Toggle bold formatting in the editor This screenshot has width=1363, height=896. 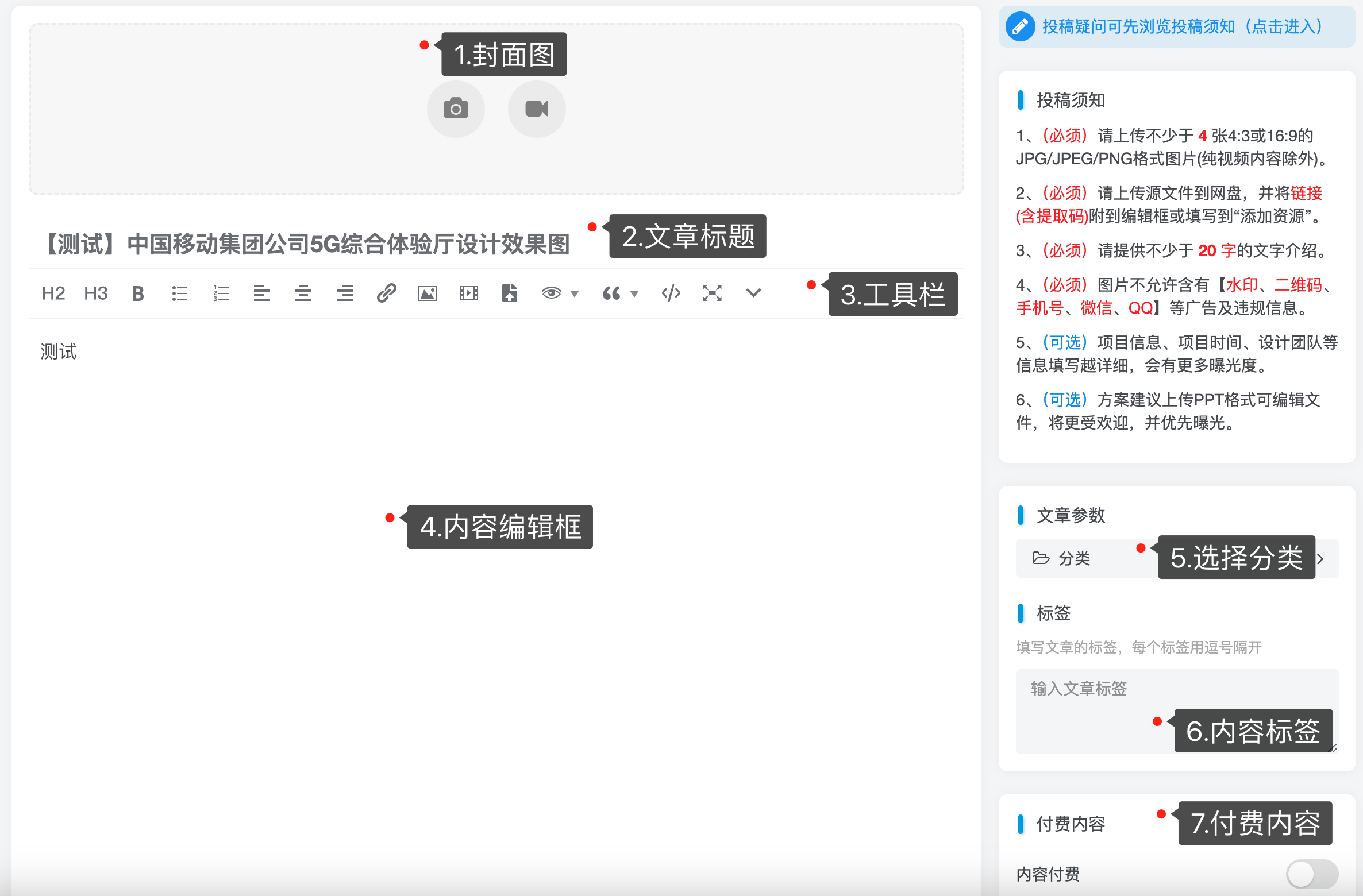tap(138, 293)
